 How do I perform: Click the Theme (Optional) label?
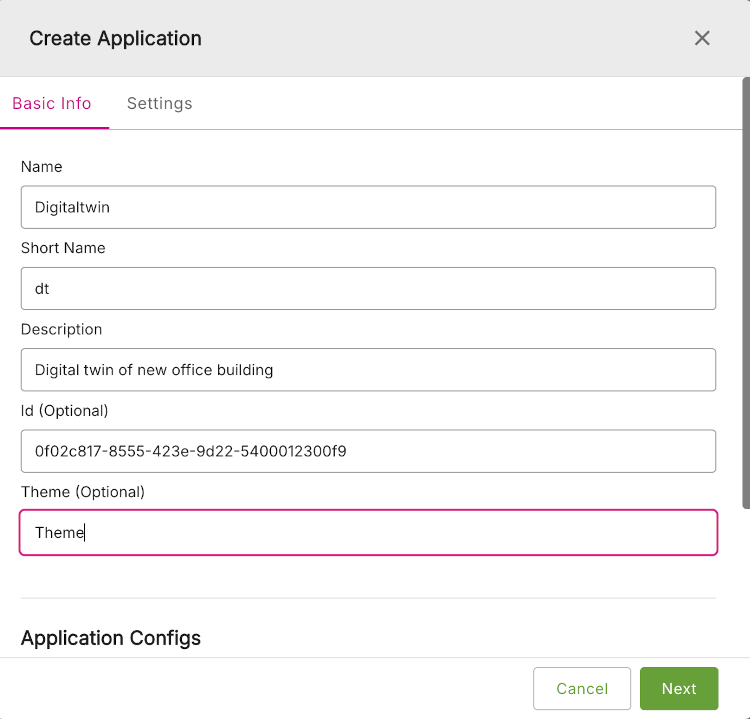pyautogui.click(x=83, y=492)
